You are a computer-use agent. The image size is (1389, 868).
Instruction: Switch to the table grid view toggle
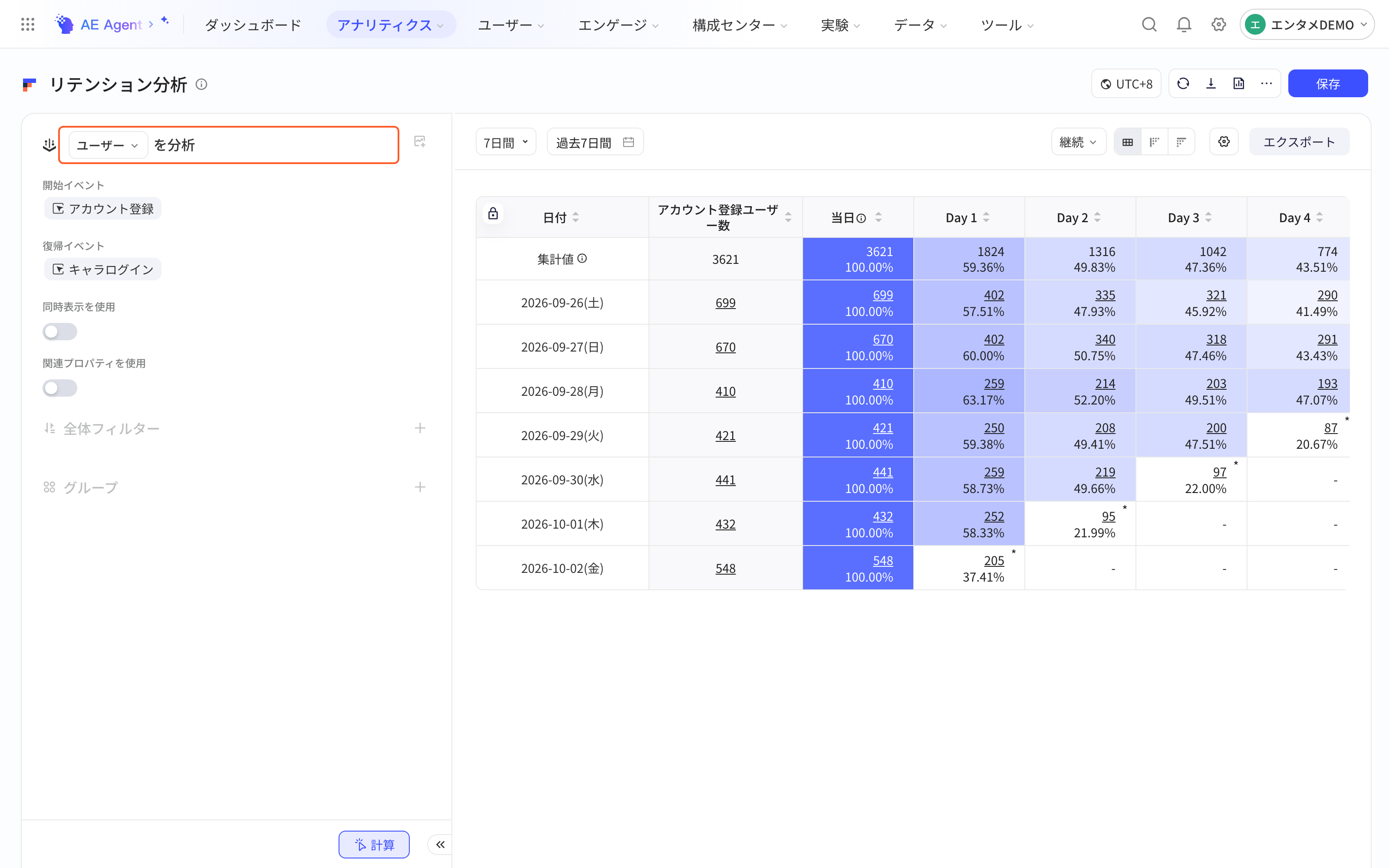pyautogui.click(x=1127, y=142)
